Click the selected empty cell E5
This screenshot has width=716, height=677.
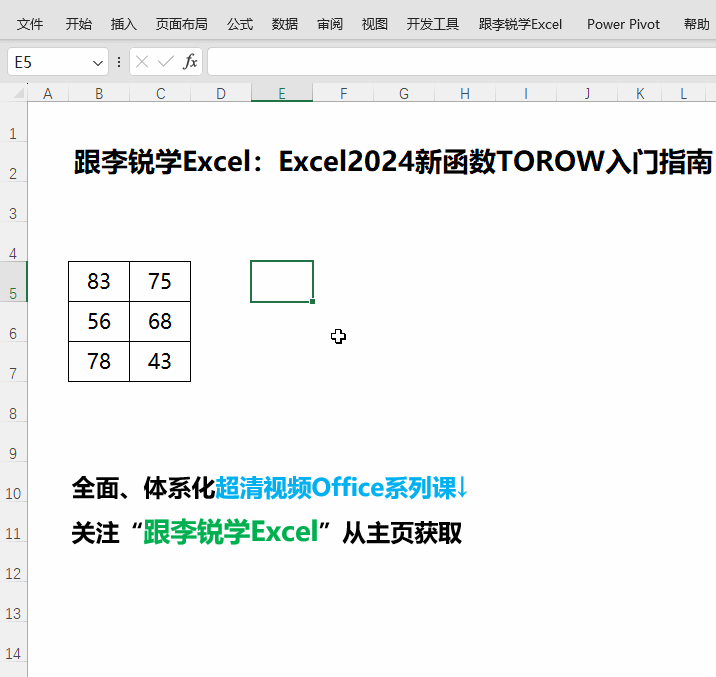(282, 282)
